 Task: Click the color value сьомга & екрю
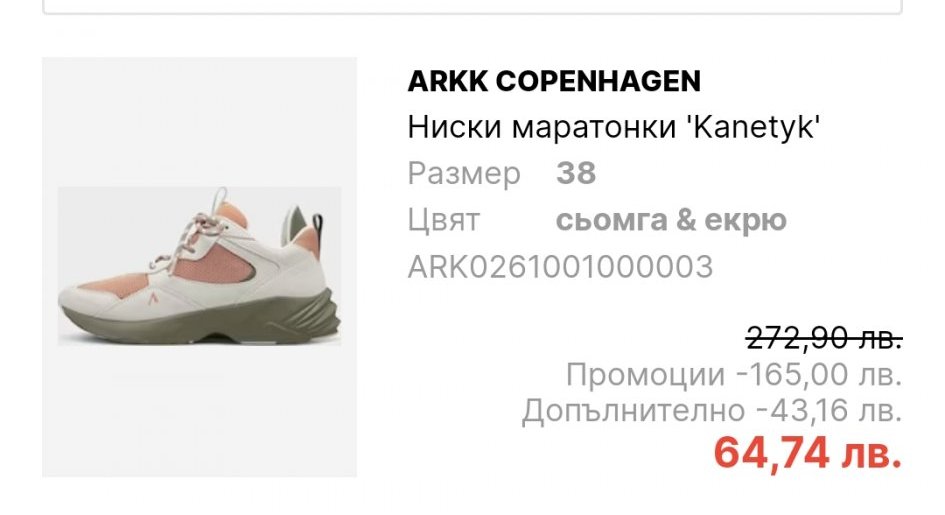point(671,220)
